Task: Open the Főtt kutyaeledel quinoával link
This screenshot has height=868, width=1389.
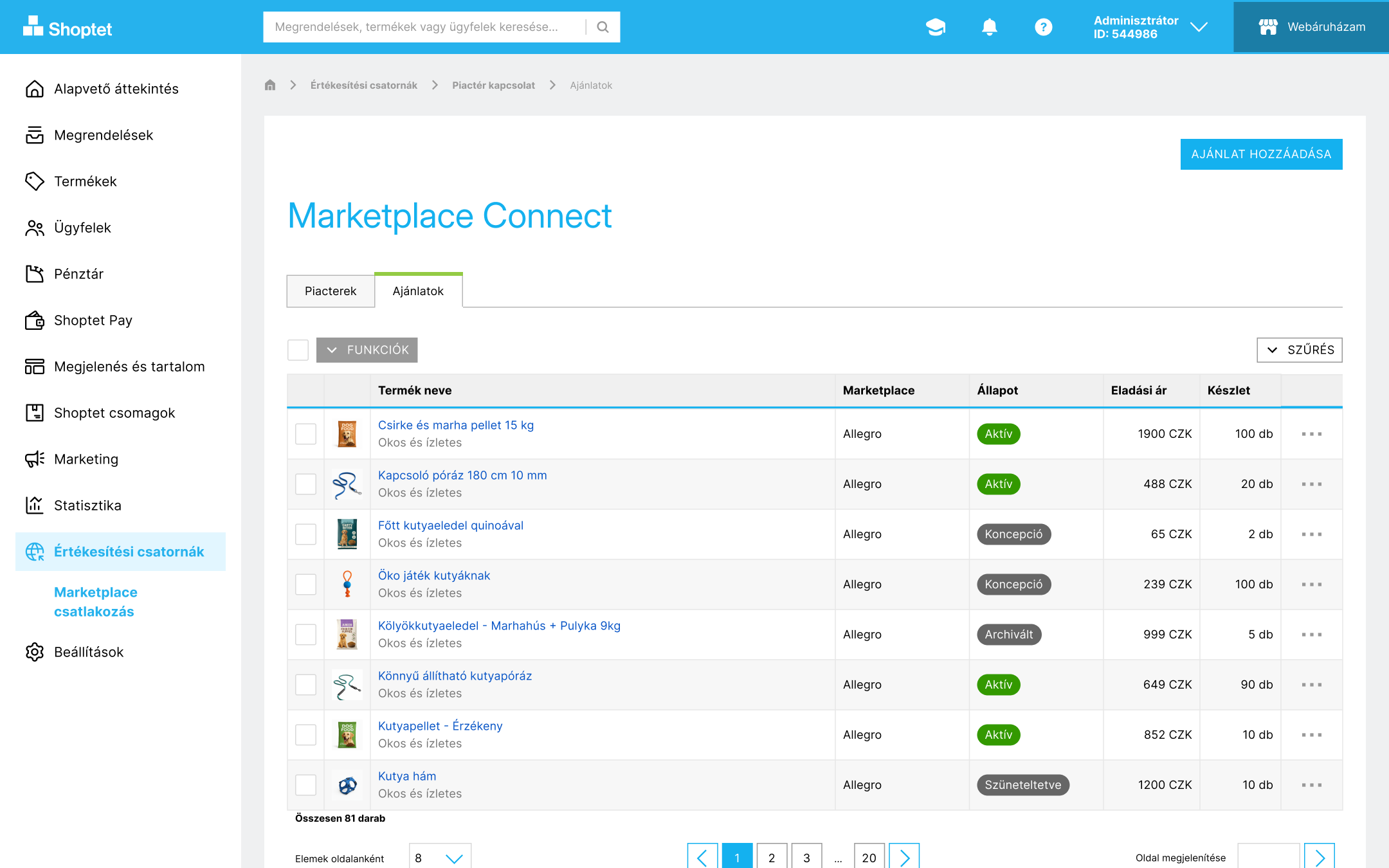Action: (x=450, y=525)
